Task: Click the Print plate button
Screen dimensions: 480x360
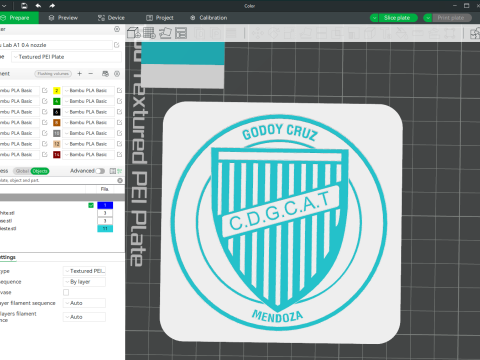Action: (452, 18)
